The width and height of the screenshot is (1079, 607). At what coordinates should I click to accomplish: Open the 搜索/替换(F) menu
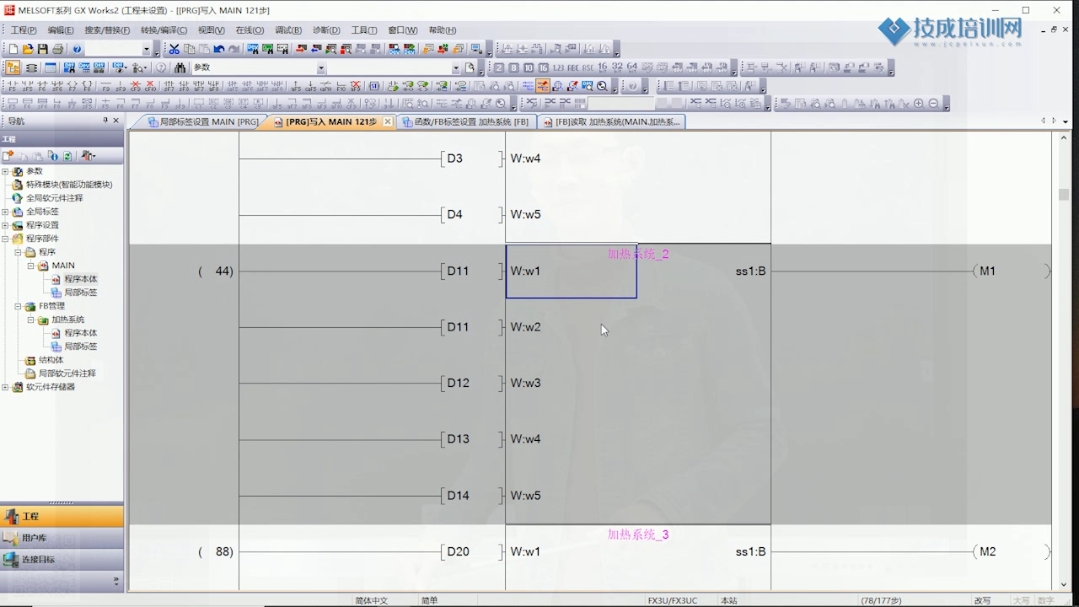(107, 30)
